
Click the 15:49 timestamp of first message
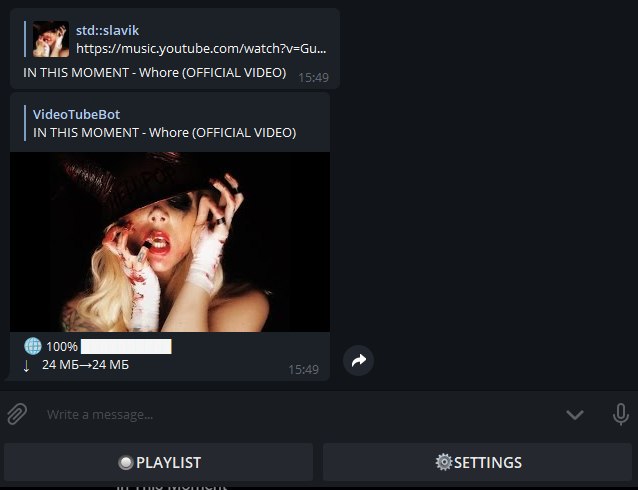(x=313, y=78)
